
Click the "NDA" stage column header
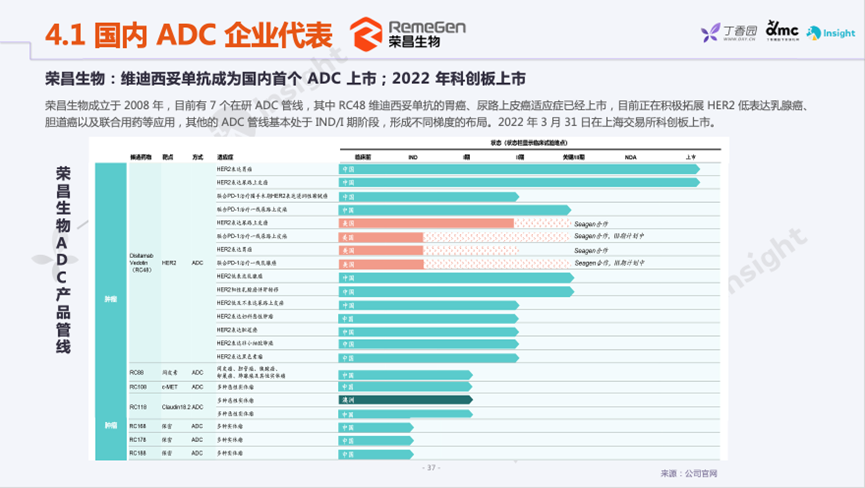631,157
